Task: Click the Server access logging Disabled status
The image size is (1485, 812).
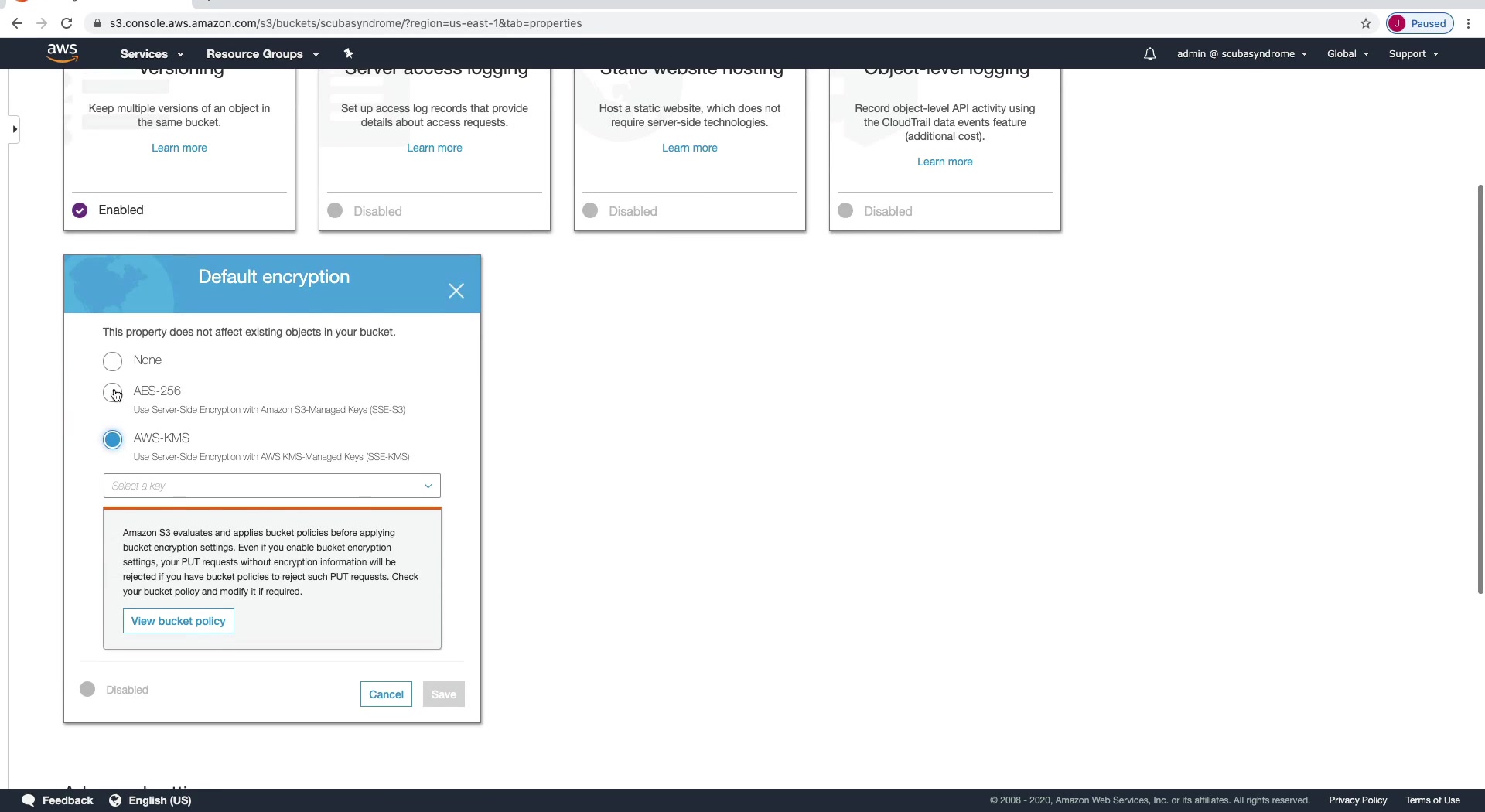Action: [365, 211]
